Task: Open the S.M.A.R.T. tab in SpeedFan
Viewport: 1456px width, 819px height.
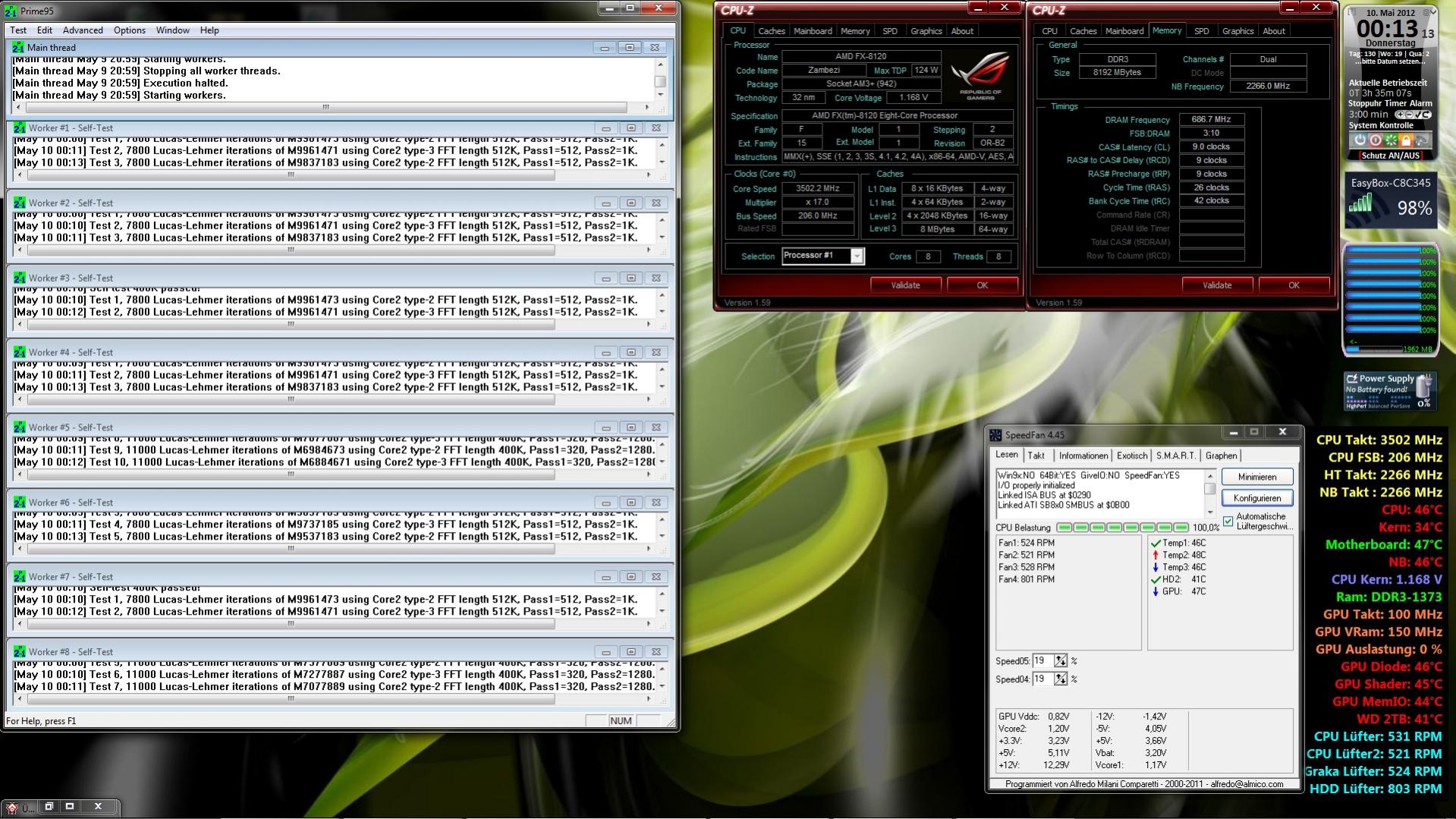Action: pyautogui.click(x=1176, y=455)
